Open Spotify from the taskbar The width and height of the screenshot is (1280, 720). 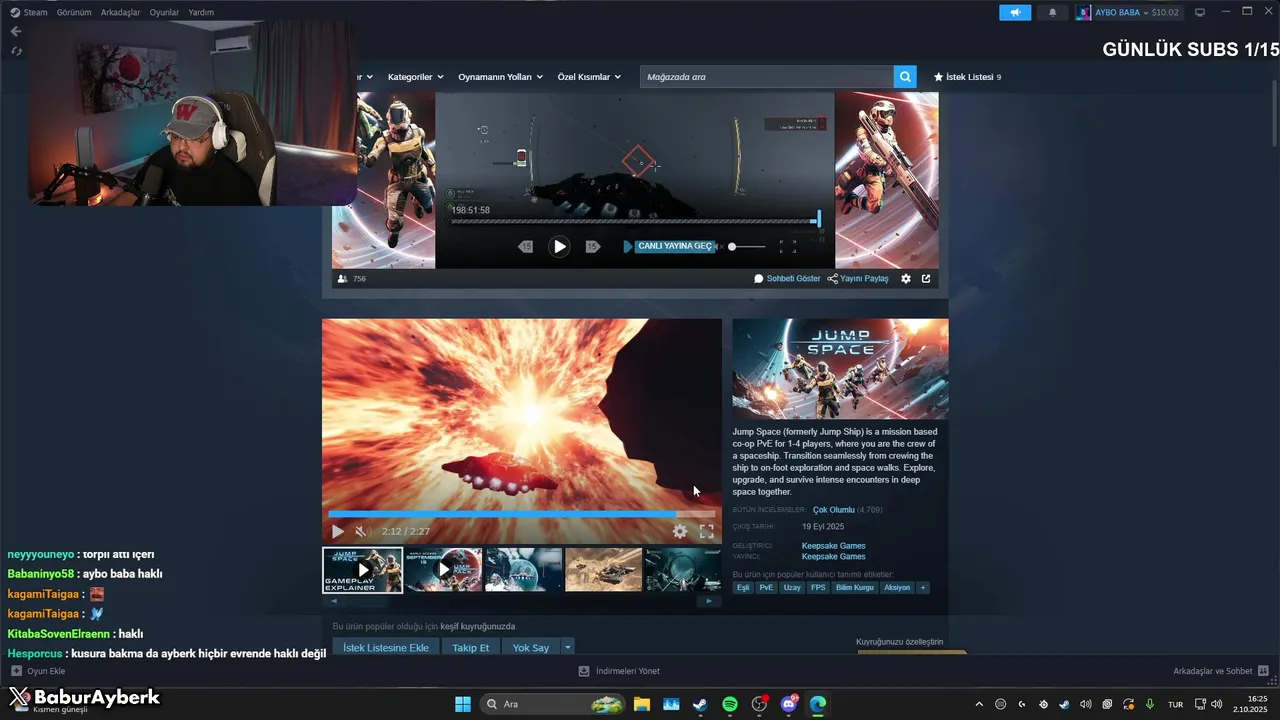[730, 704]
